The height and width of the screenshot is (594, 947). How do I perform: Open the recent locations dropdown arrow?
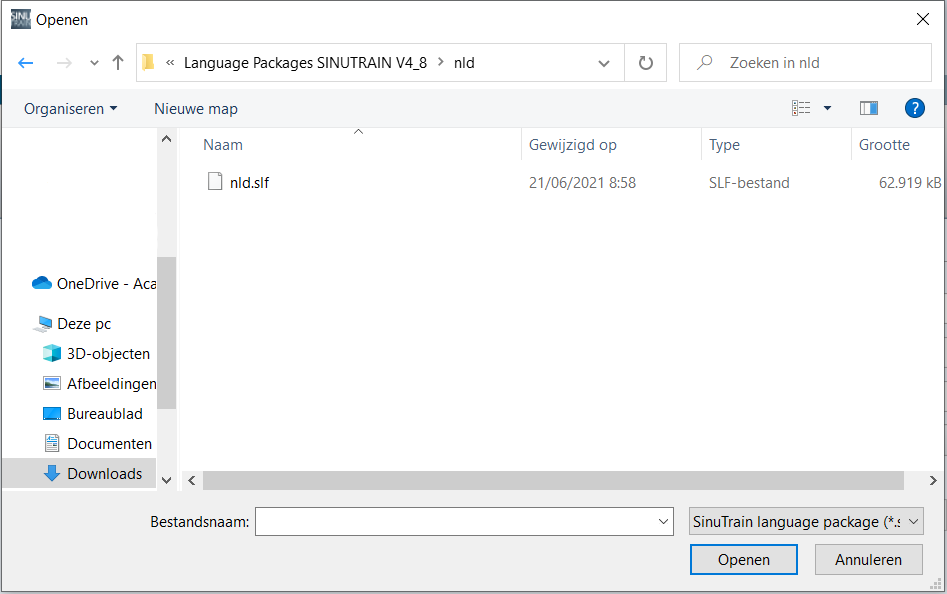coord(94,63)
